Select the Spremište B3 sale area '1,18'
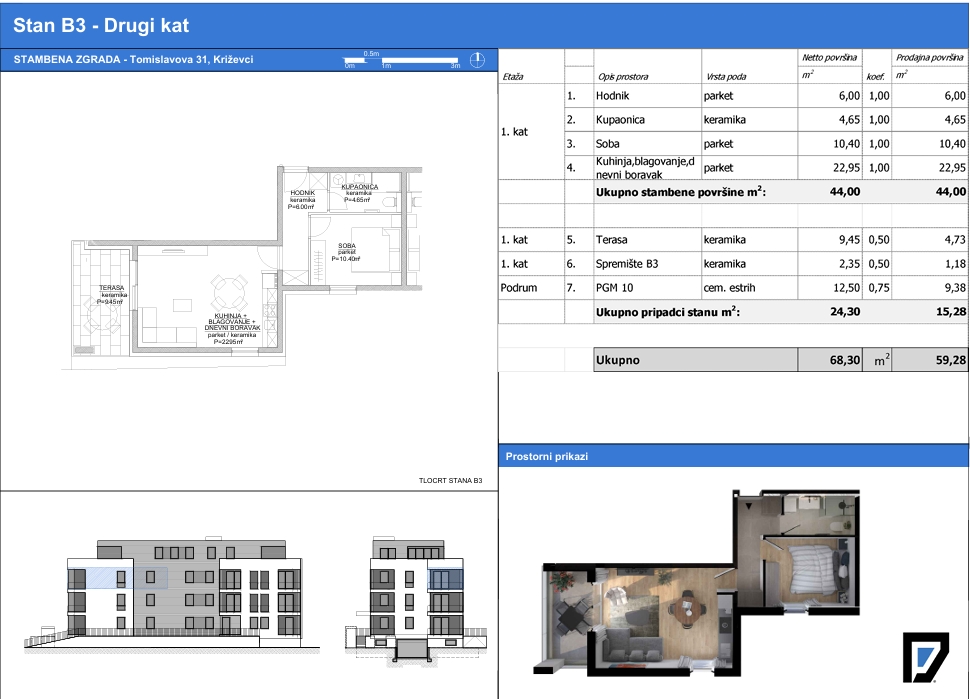This screenshot has height=699, width=970. point(955,264)
